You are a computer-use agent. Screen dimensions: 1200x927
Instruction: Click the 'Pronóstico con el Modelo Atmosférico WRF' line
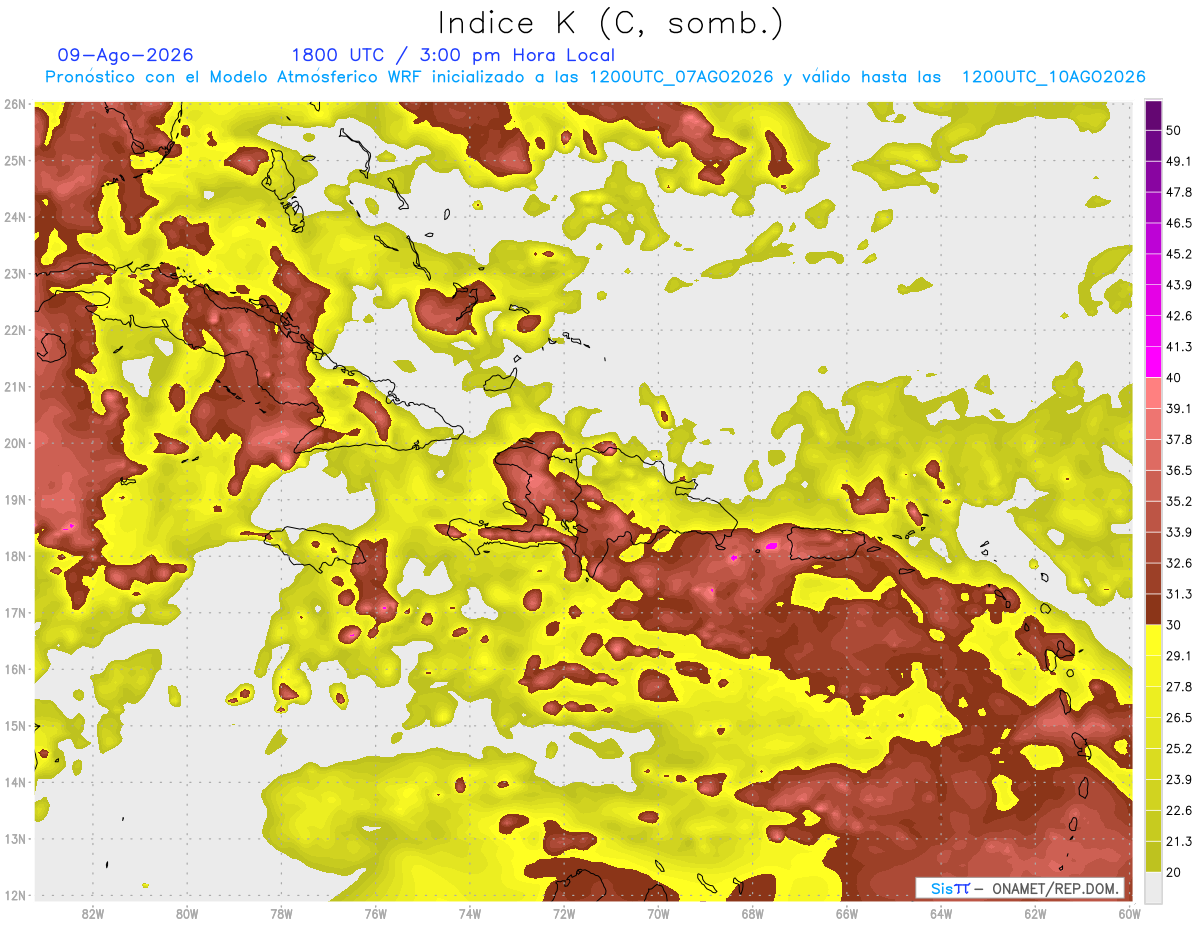[595, 77]
